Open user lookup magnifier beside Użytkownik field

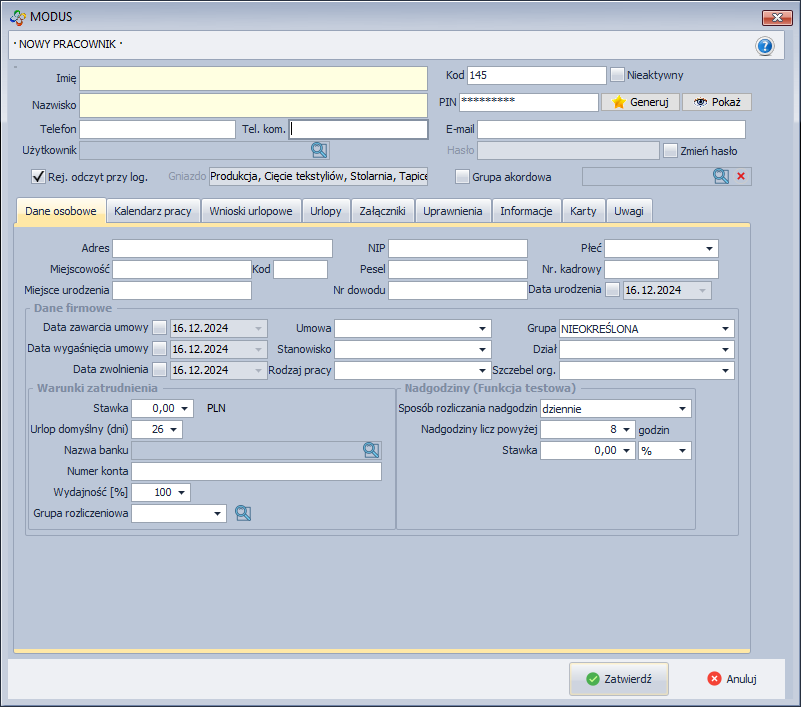[319, 150]
